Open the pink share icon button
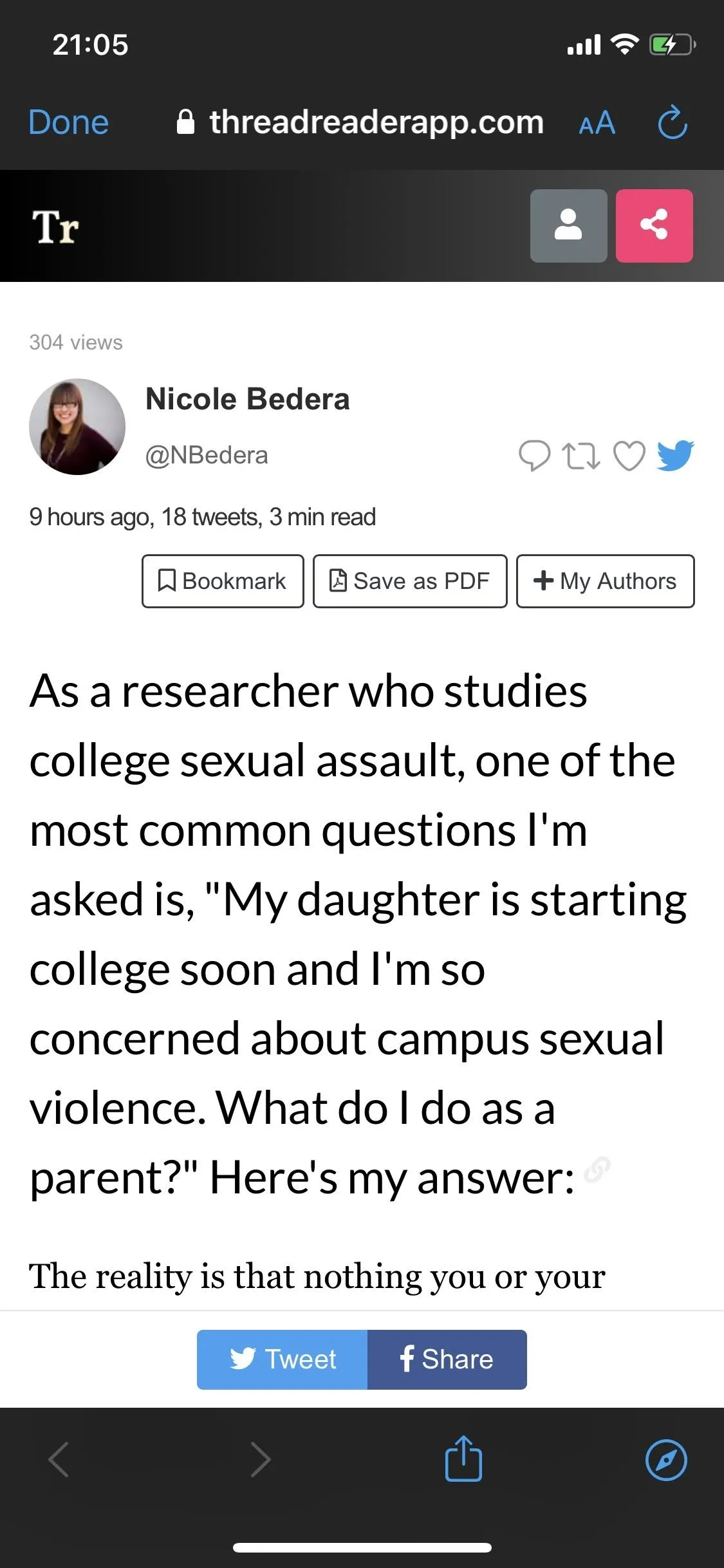 pos(654,225)
